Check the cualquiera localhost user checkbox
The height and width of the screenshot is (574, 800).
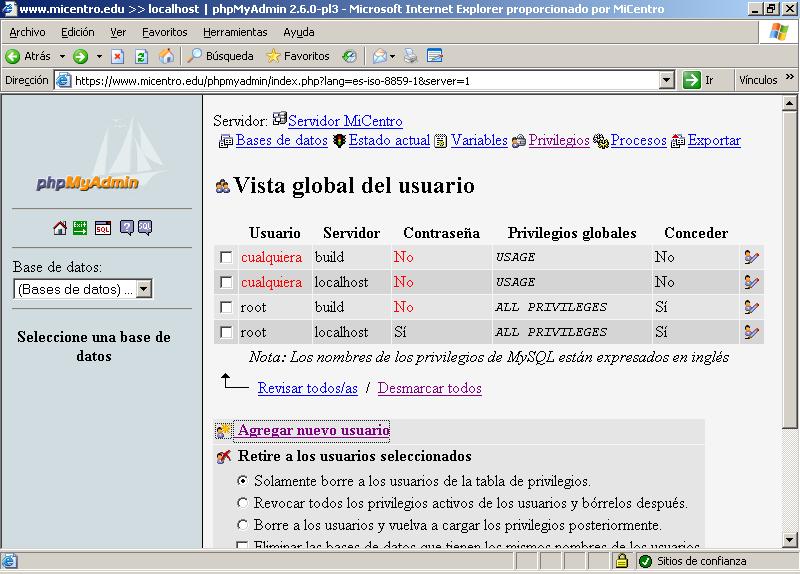(226, 282)
